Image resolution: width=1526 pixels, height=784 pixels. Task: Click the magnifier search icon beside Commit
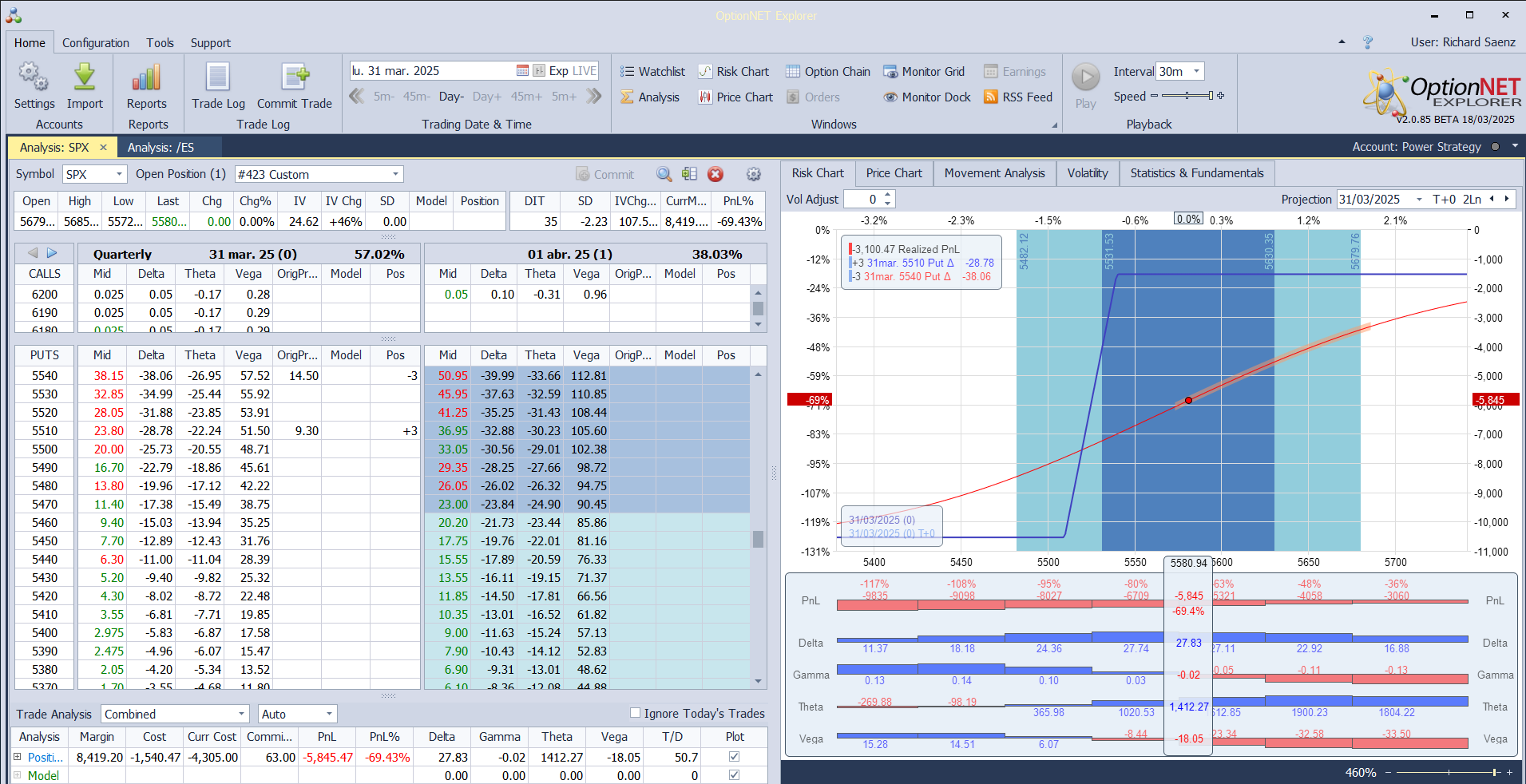(664, 174)
